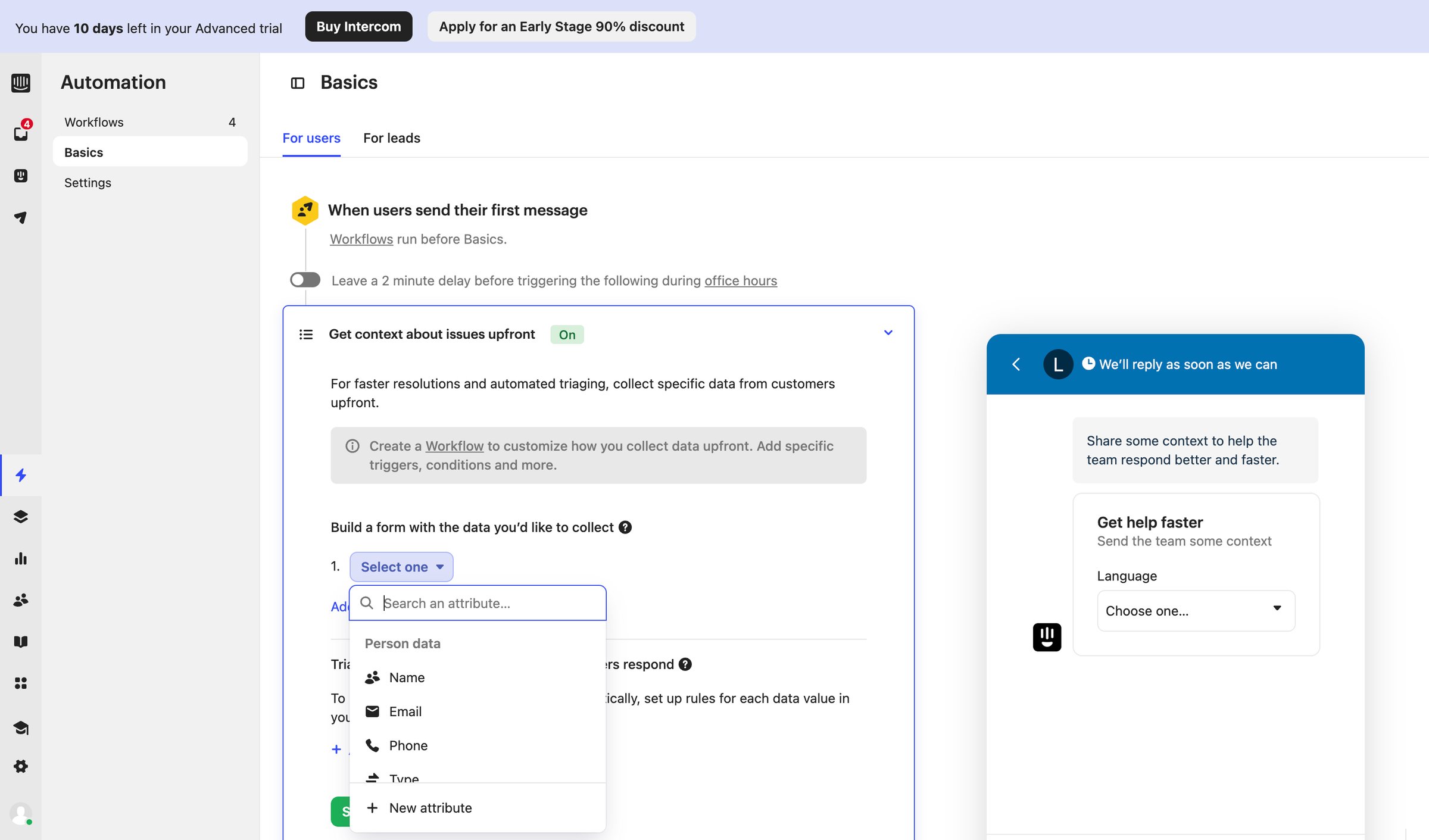1429x840 pixels.
Task: Open Settings in Automation menu
Action: click(150, 183)
